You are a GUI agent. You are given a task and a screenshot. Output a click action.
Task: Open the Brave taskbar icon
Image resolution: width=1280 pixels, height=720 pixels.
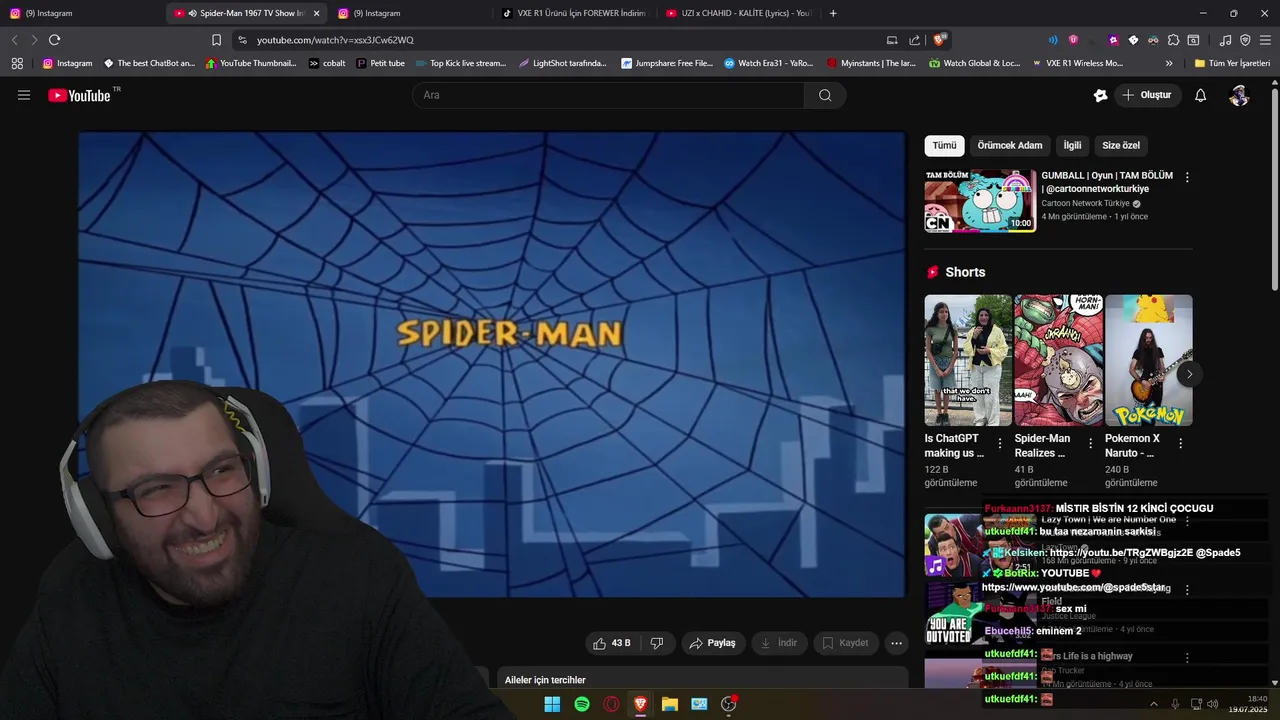tap(640, 704)
